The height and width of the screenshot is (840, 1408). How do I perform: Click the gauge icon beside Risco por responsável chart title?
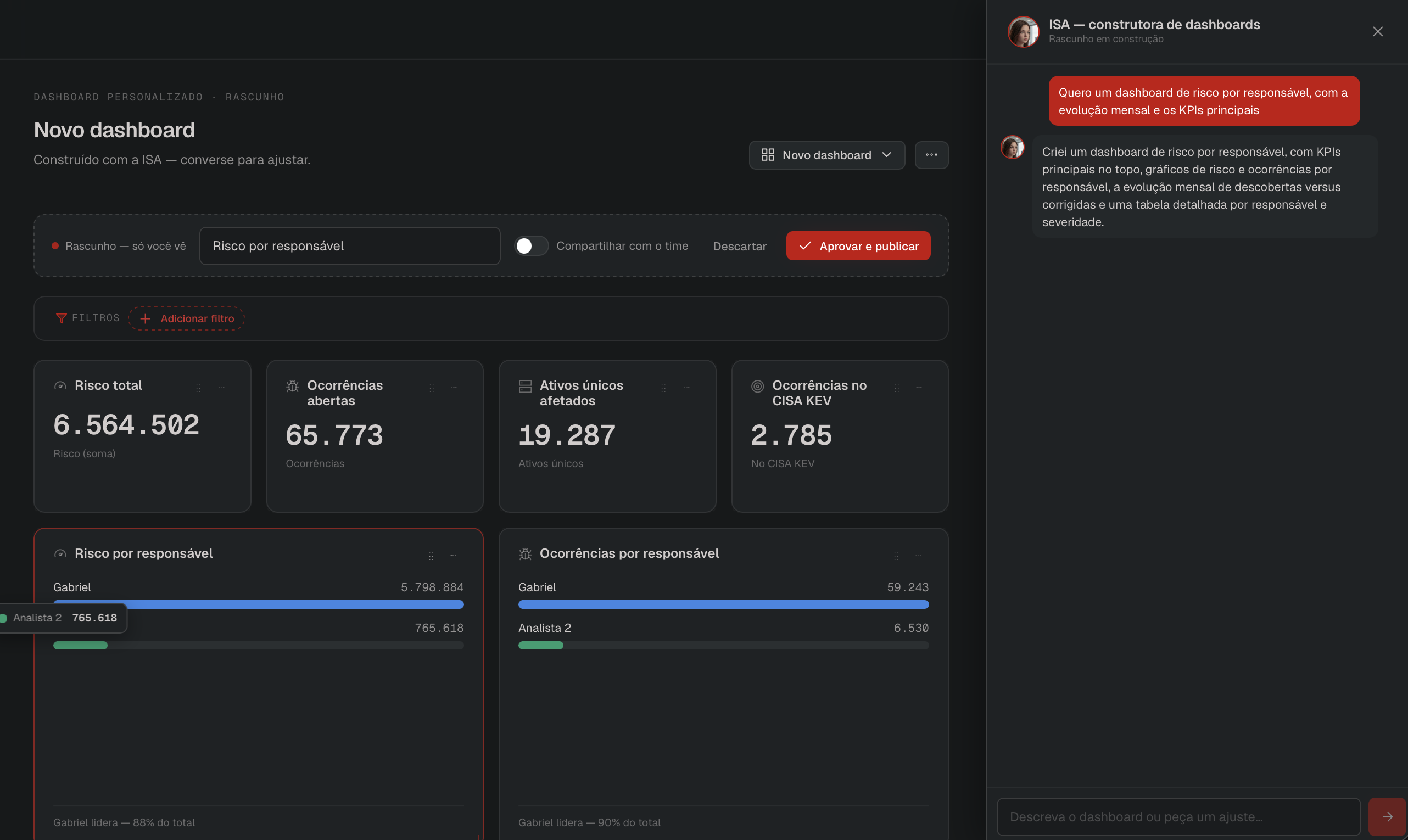[60, 553]
